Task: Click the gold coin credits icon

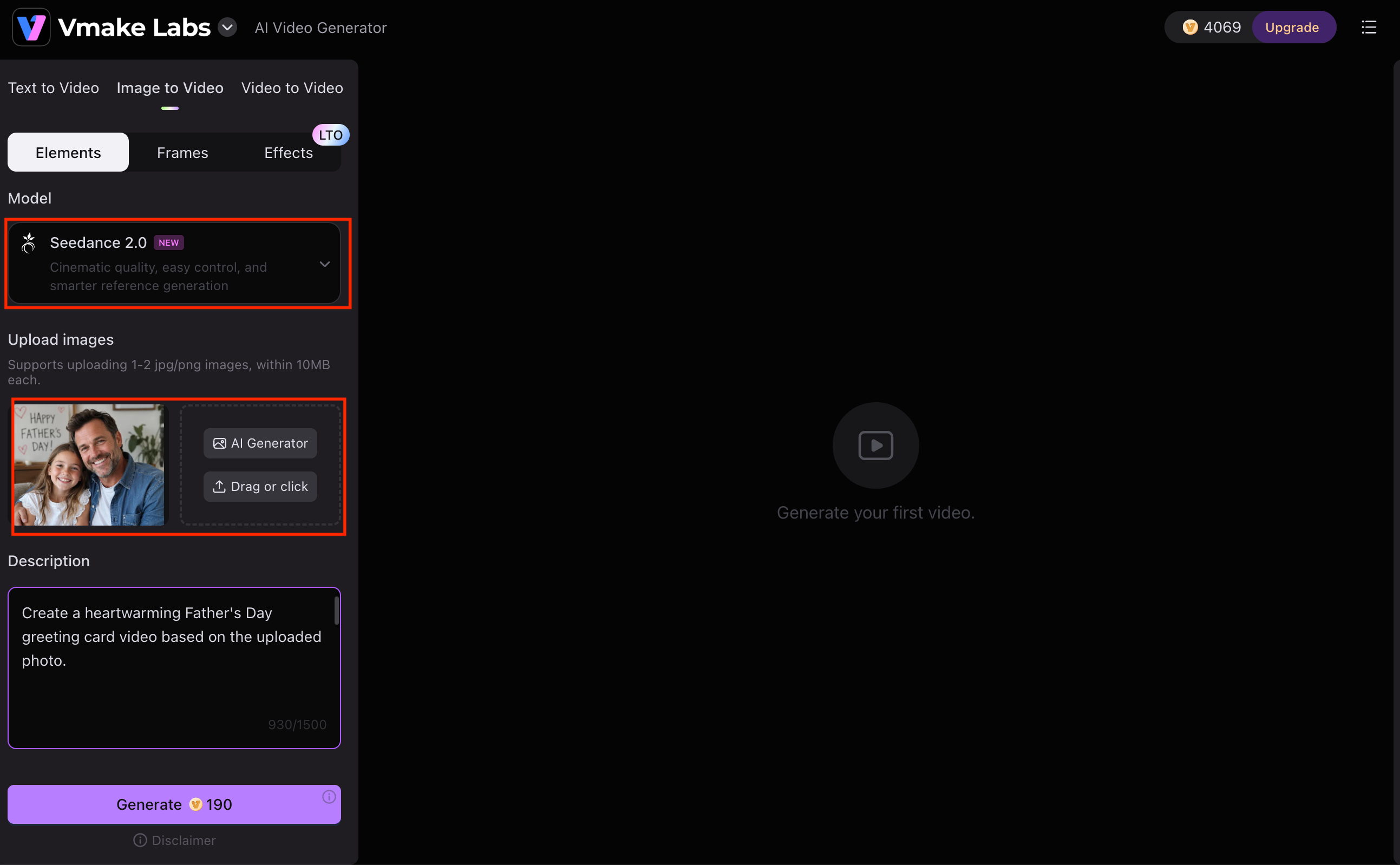Action: (x=1190, y=27)
